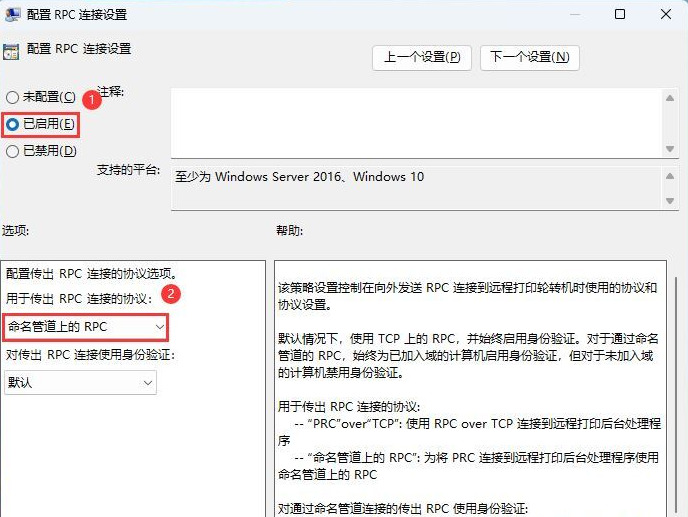Viewport: 688px width, 517px height.
Task: Minimize the RPC settings window
Action: tap(575, 14)
